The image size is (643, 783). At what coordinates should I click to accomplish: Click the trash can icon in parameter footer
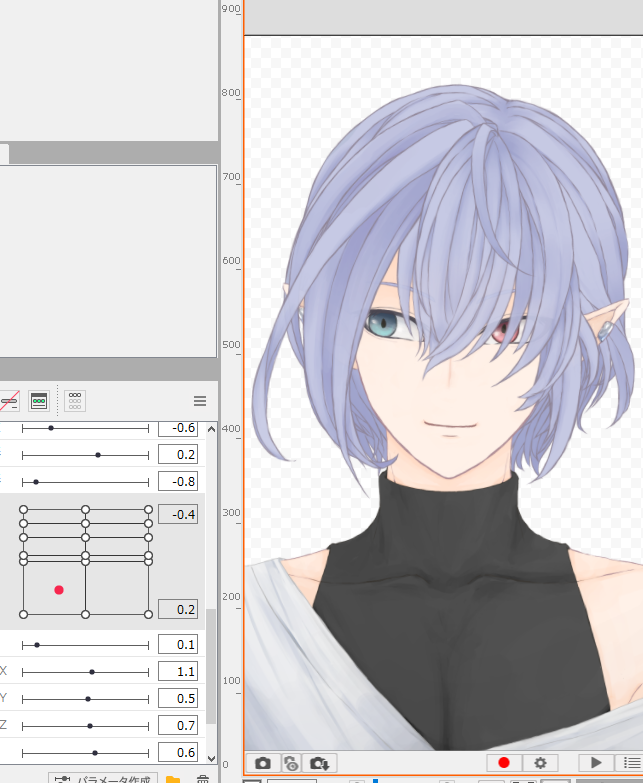[202, 779]
